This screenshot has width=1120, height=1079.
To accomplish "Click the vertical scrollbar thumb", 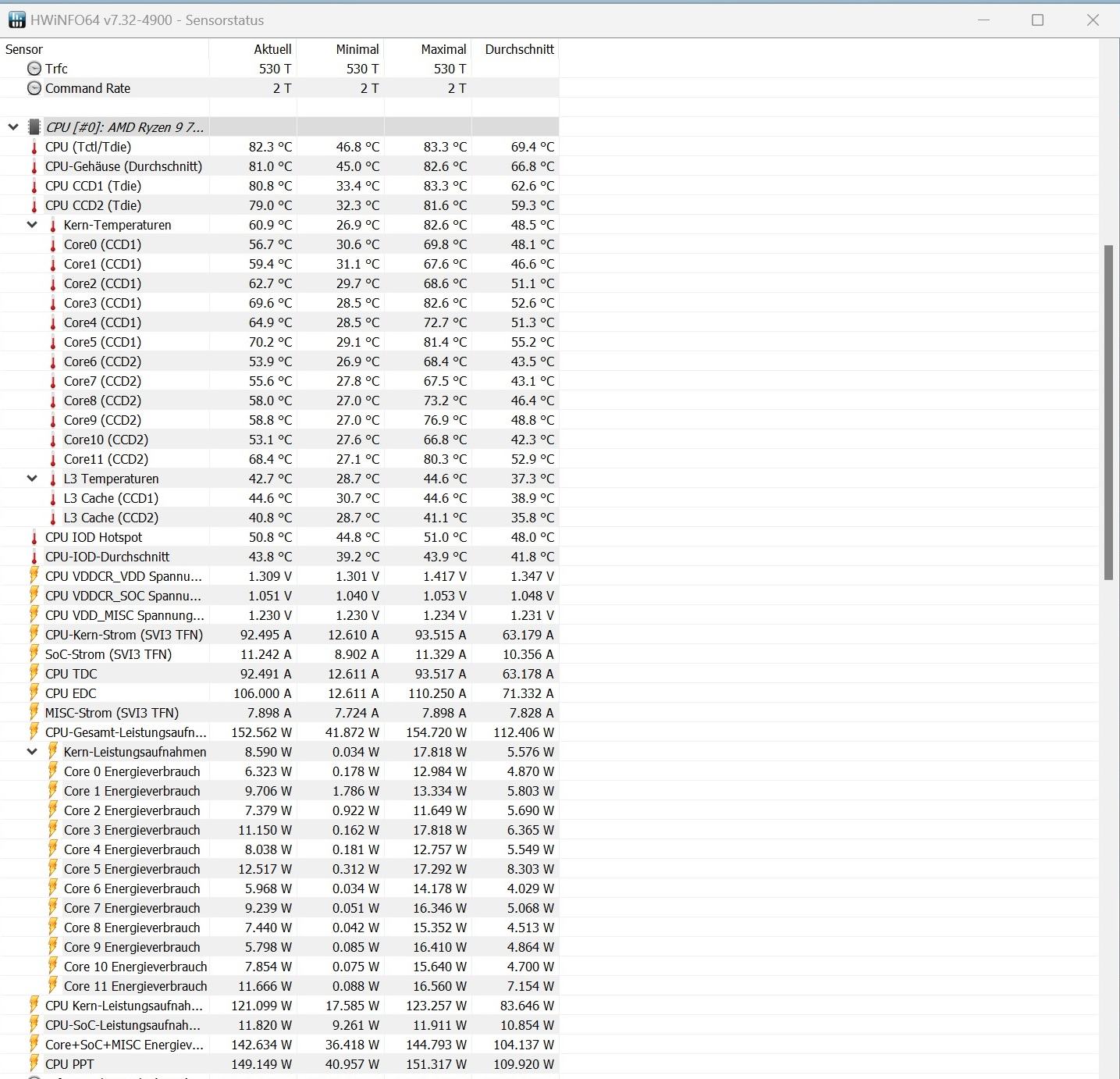I will [1108, 412].
